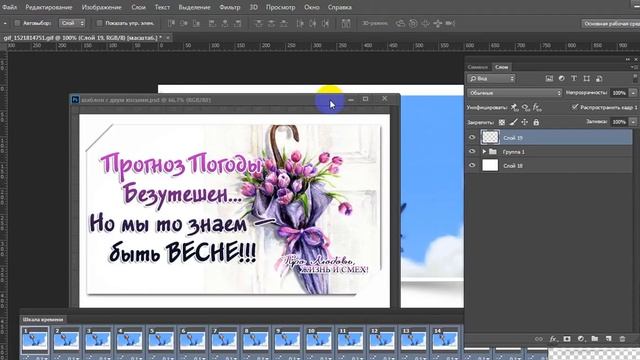
Task: Toggle the layer filter on/off switch
Action: pos(635,78)
